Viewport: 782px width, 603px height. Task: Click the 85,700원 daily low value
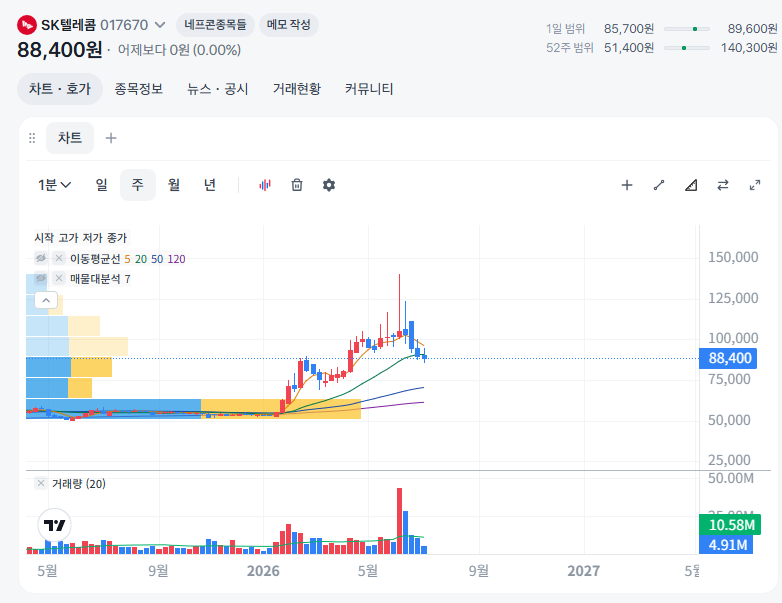[629, 29]
